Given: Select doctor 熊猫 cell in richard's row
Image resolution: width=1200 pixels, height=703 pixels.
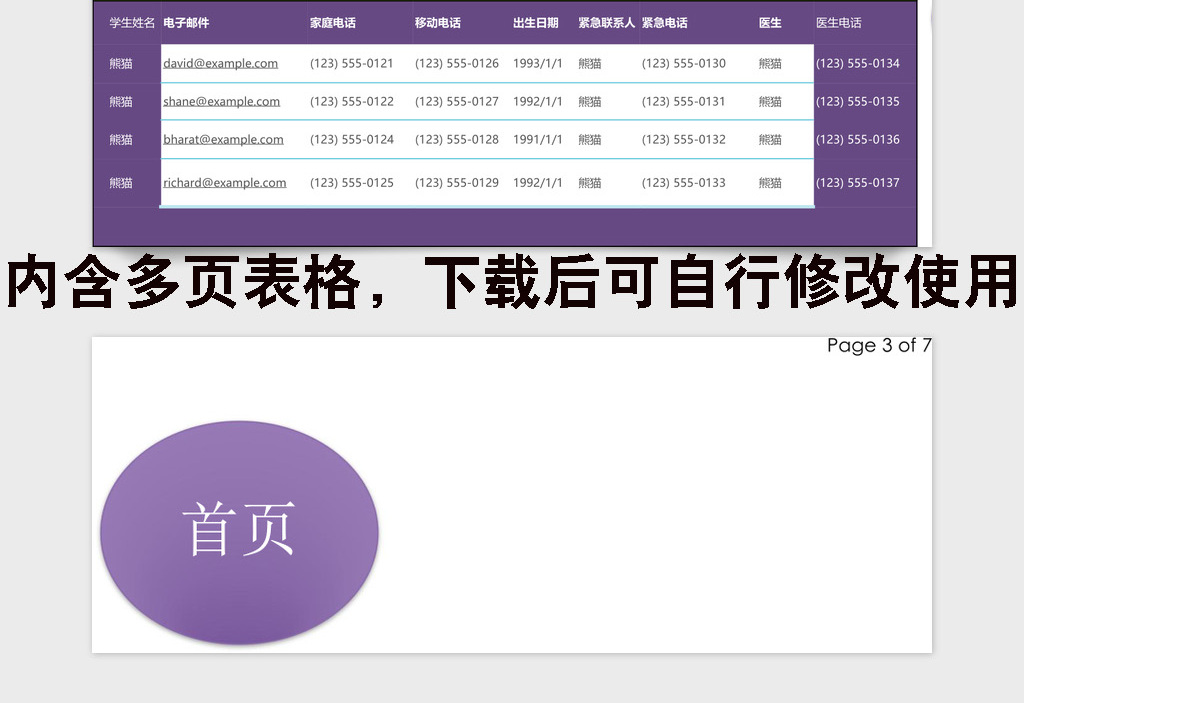Looking at the screenshot, I should tap(770, 182).
